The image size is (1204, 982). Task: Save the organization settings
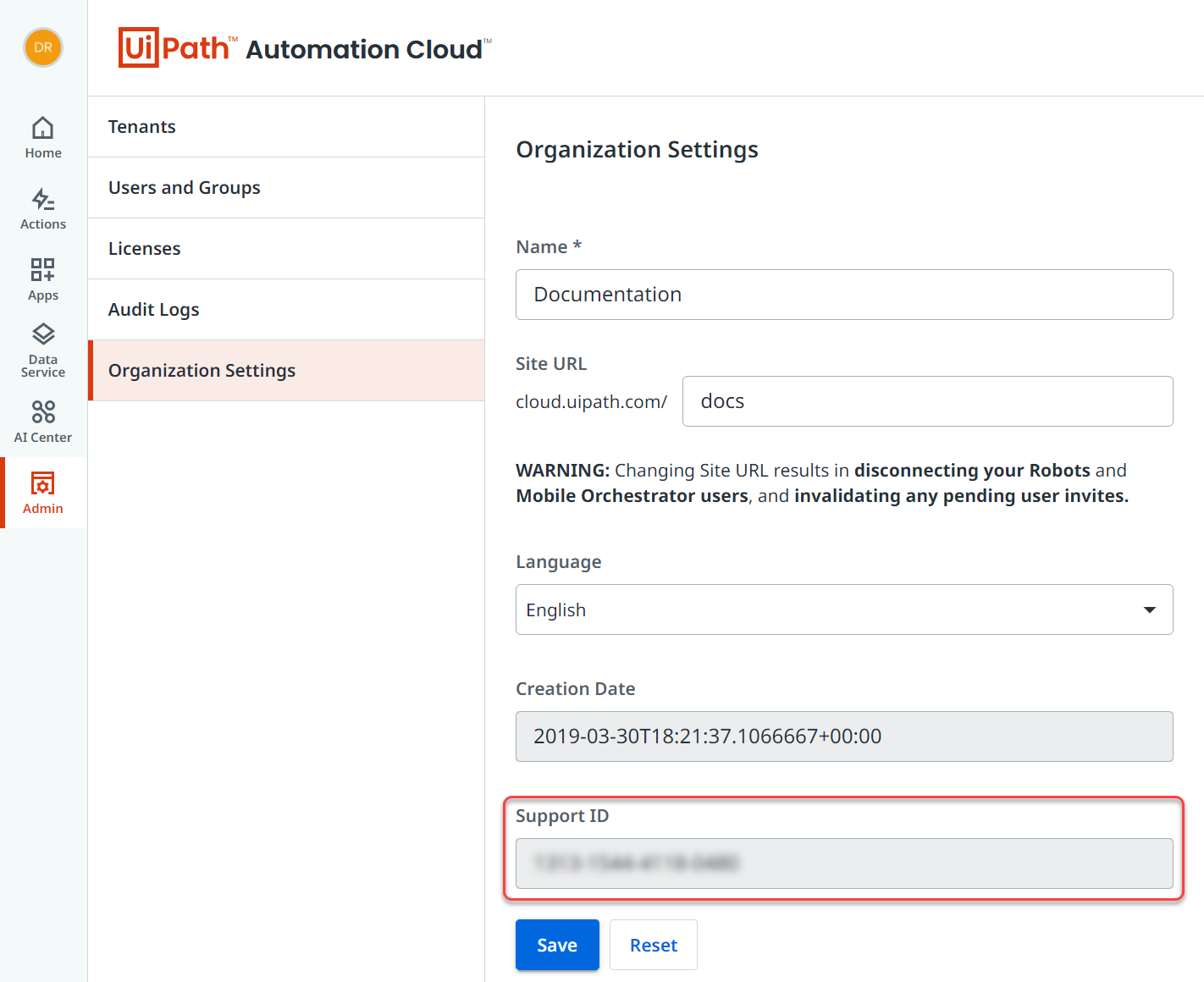click(x=557, y=945)
